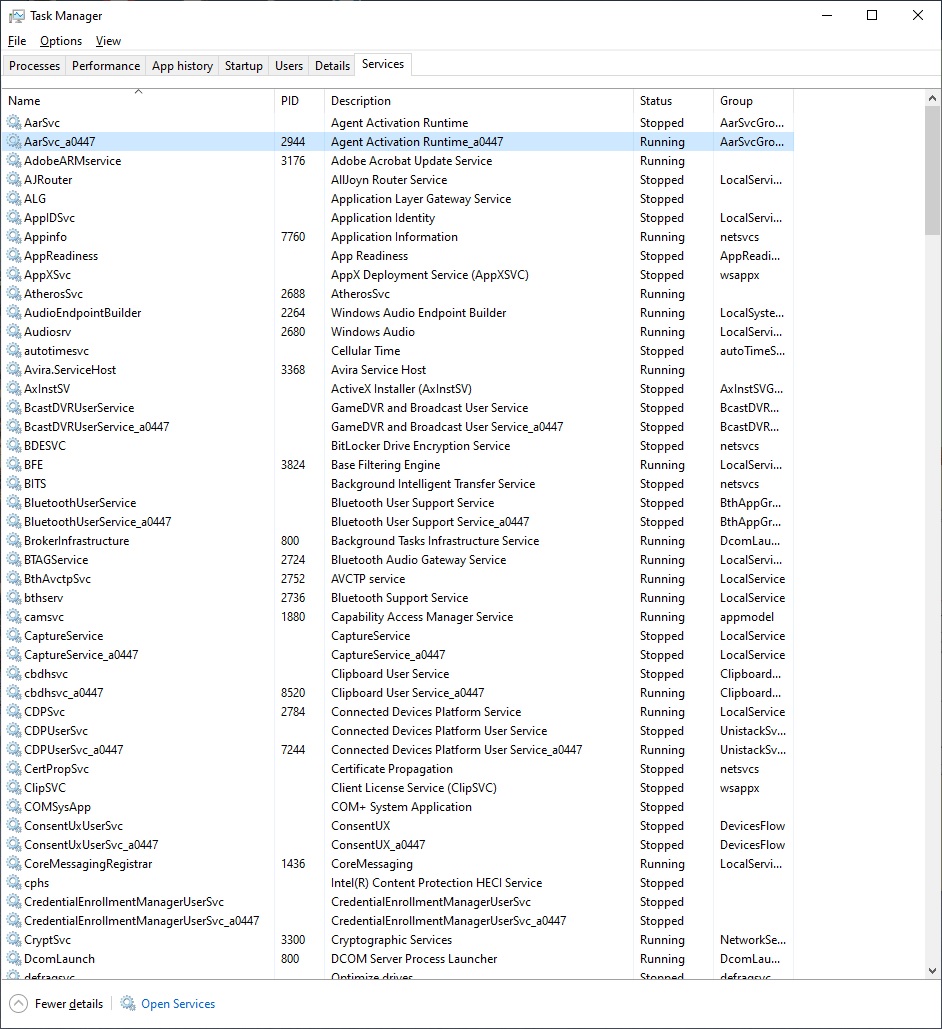Image resolution: width=942 pixels, height=1029 pixels.
Task: Click the Windows Audio description
Action: pyautogui.click(x=373, y=332)
